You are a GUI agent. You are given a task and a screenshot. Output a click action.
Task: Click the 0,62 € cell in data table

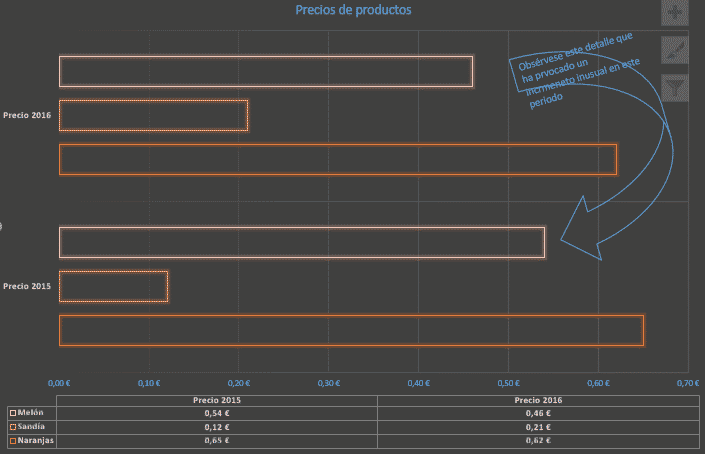[538, 441]
